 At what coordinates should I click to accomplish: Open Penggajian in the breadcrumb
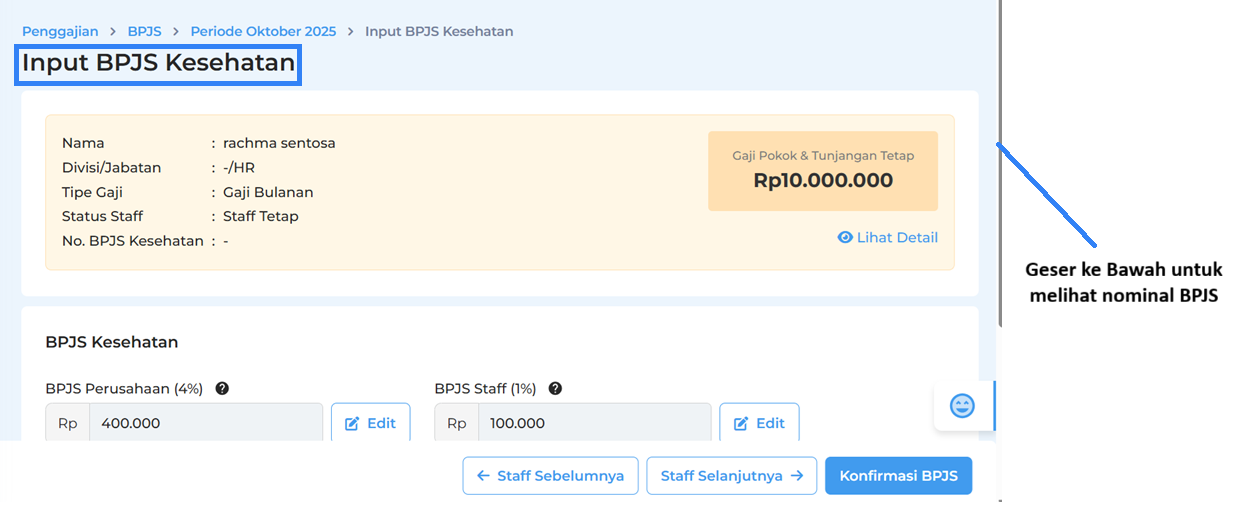coord(60,31)
